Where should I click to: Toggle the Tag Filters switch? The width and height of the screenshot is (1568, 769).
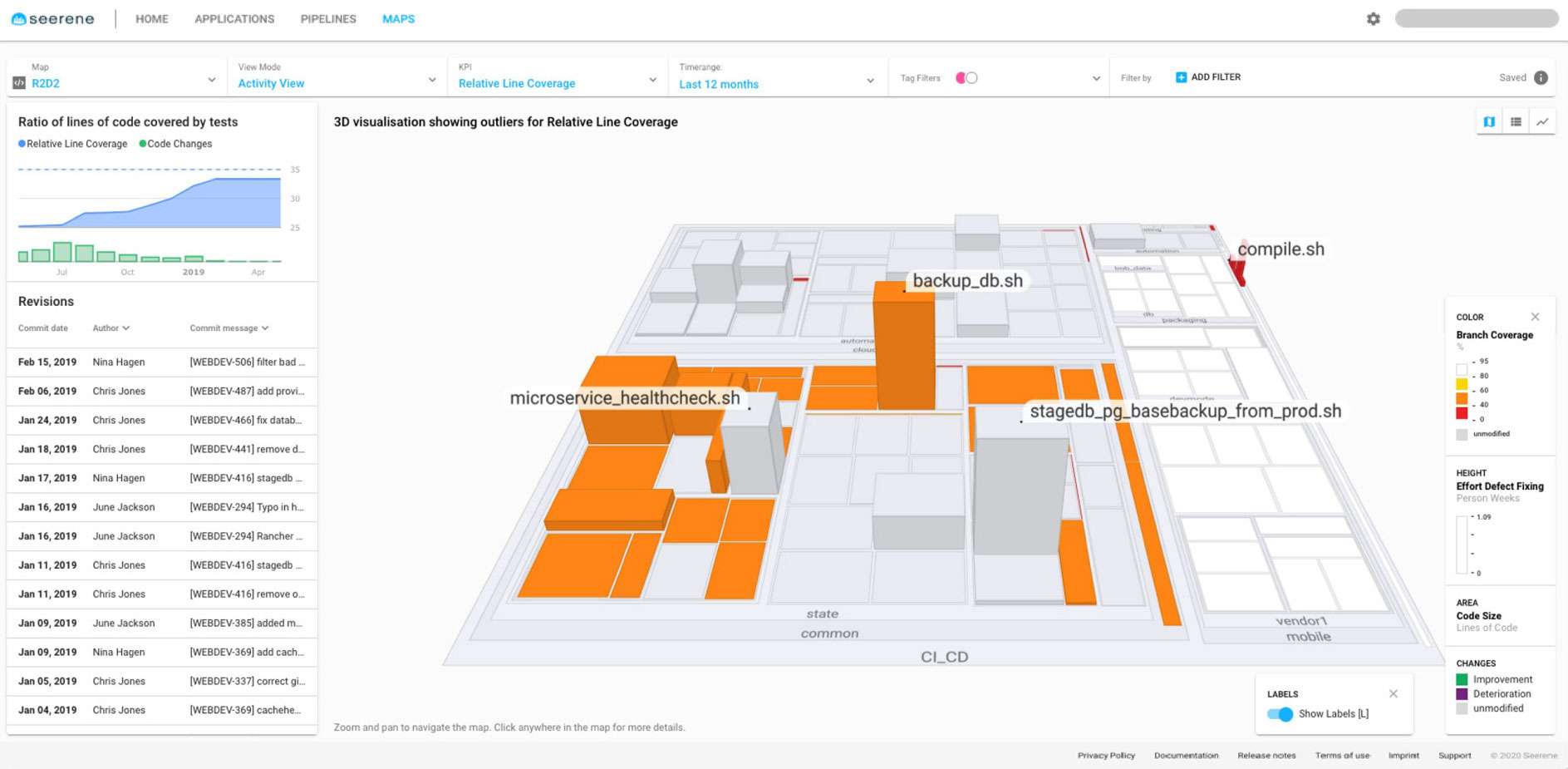[966, 77]
